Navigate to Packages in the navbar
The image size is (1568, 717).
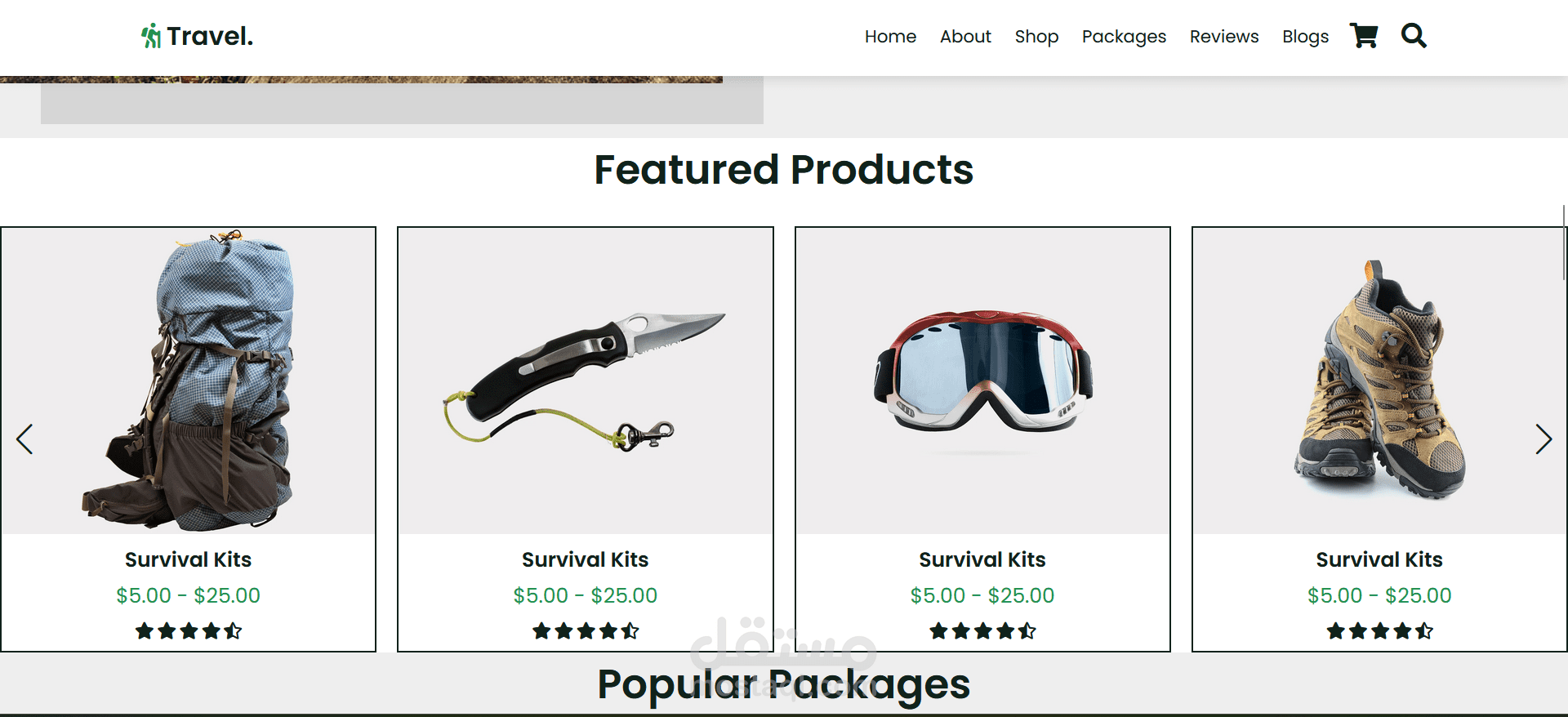coord(1124,37)
